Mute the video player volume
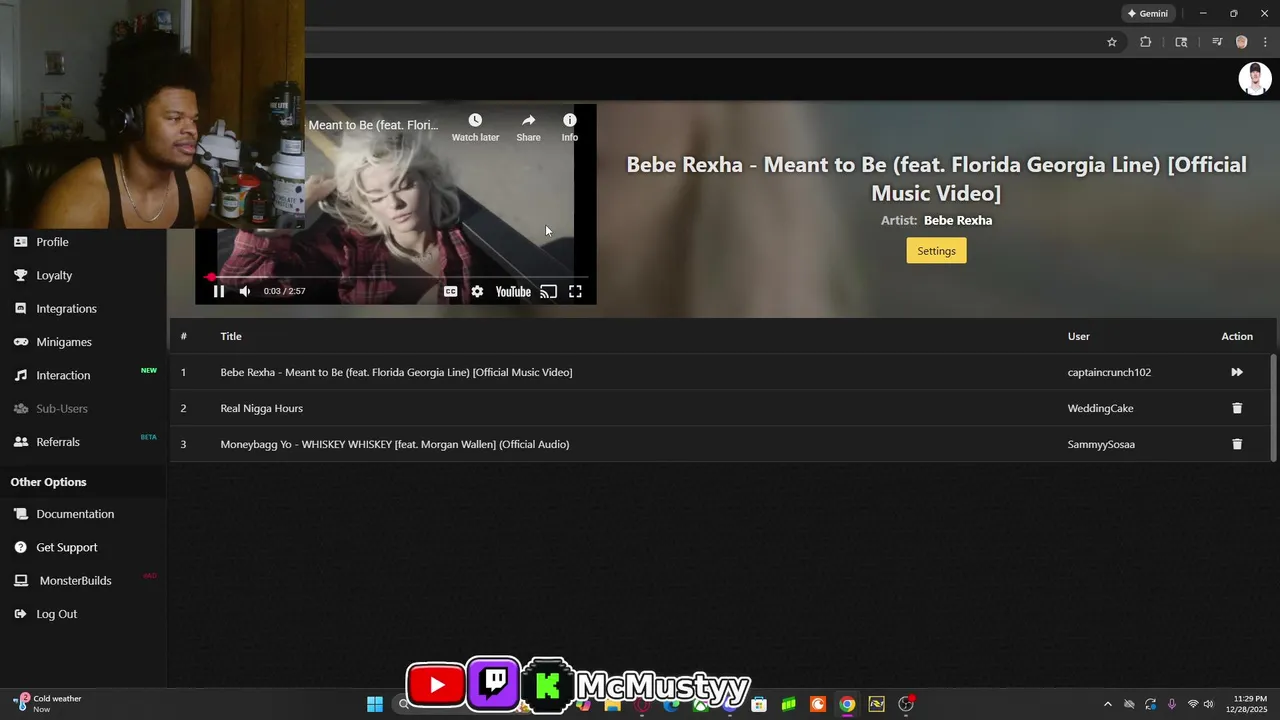This screenshot has width=1280, height=720. click(x=245, y=291)
